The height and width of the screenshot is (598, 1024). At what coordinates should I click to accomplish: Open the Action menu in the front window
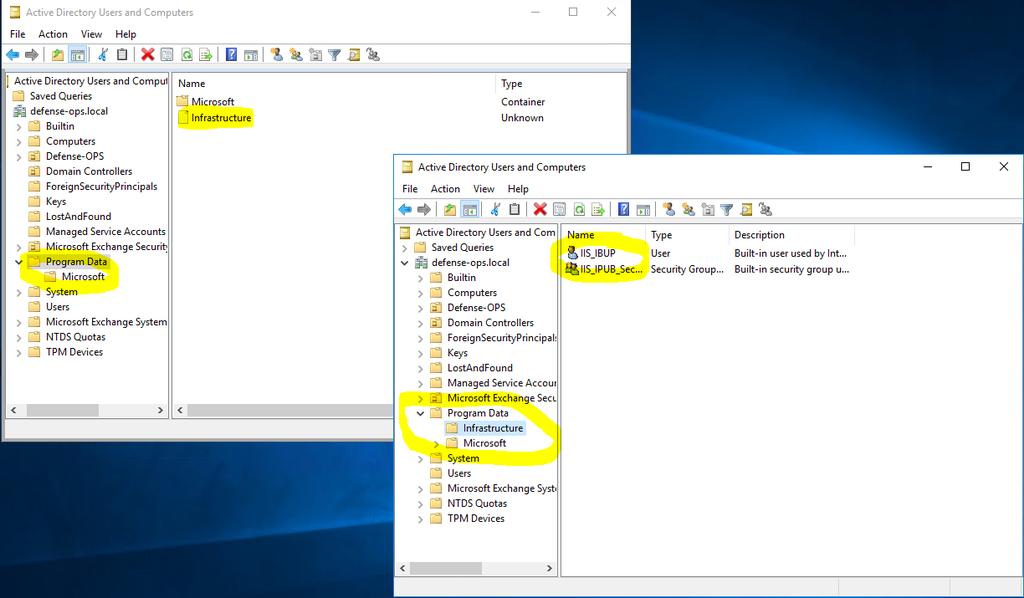(445, 189)
